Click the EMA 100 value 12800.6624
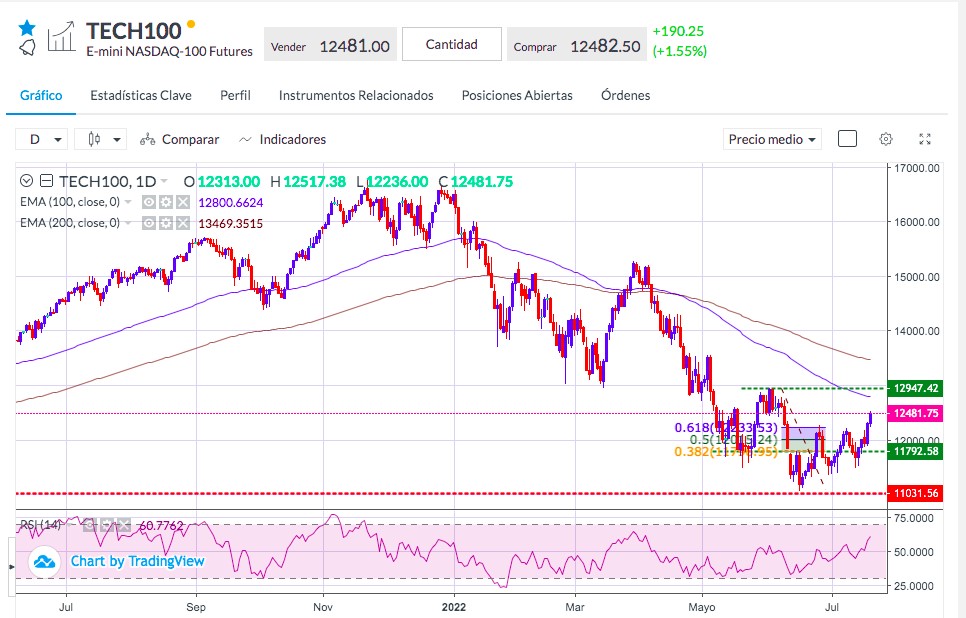Screen dimensions: 966x618 click(x=230, y=203)
